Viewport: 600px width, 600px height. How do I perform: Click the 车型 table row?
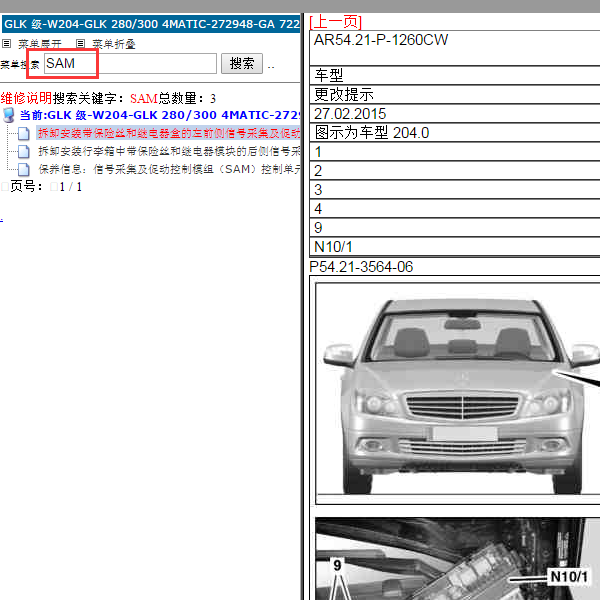point(455,75)
